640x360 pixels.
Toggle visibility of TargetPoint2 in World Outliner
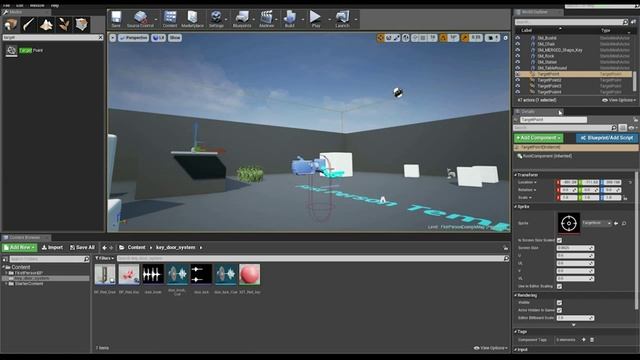[x=518, y=80]
